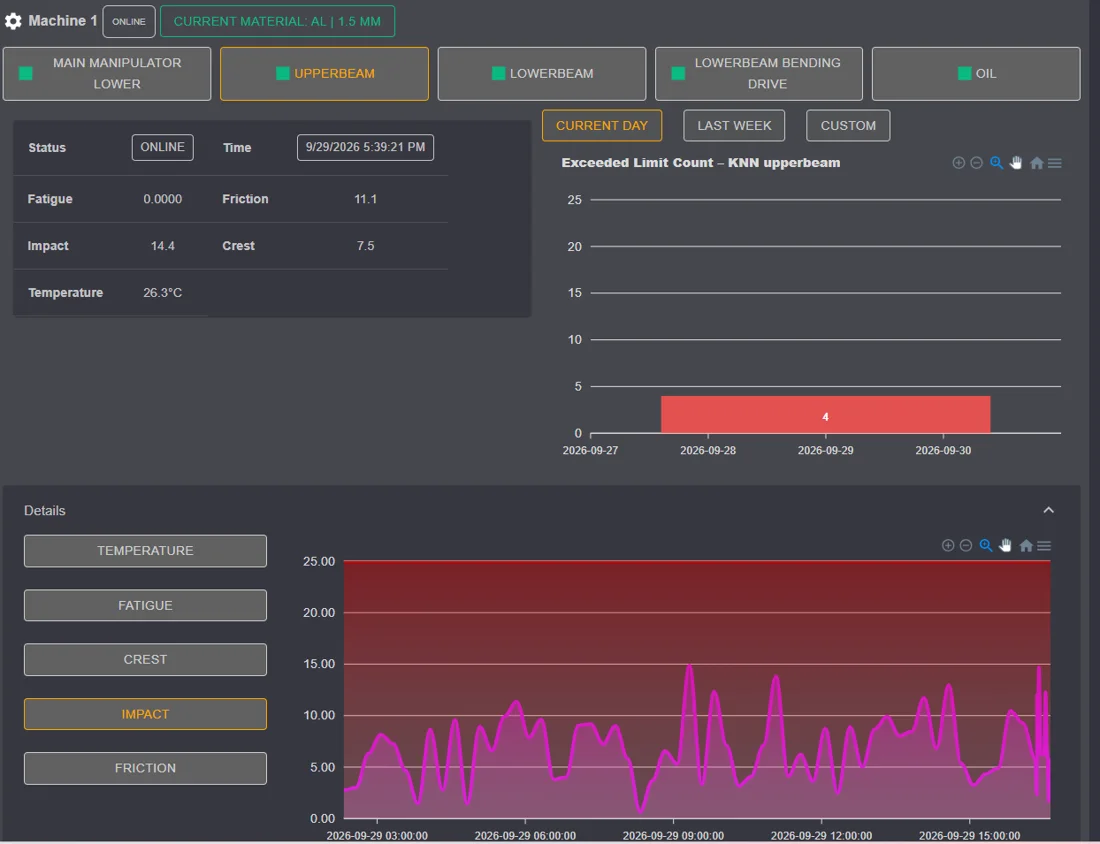Show FATIGUE details chart

pyautogui.click(x=145, y=605)
